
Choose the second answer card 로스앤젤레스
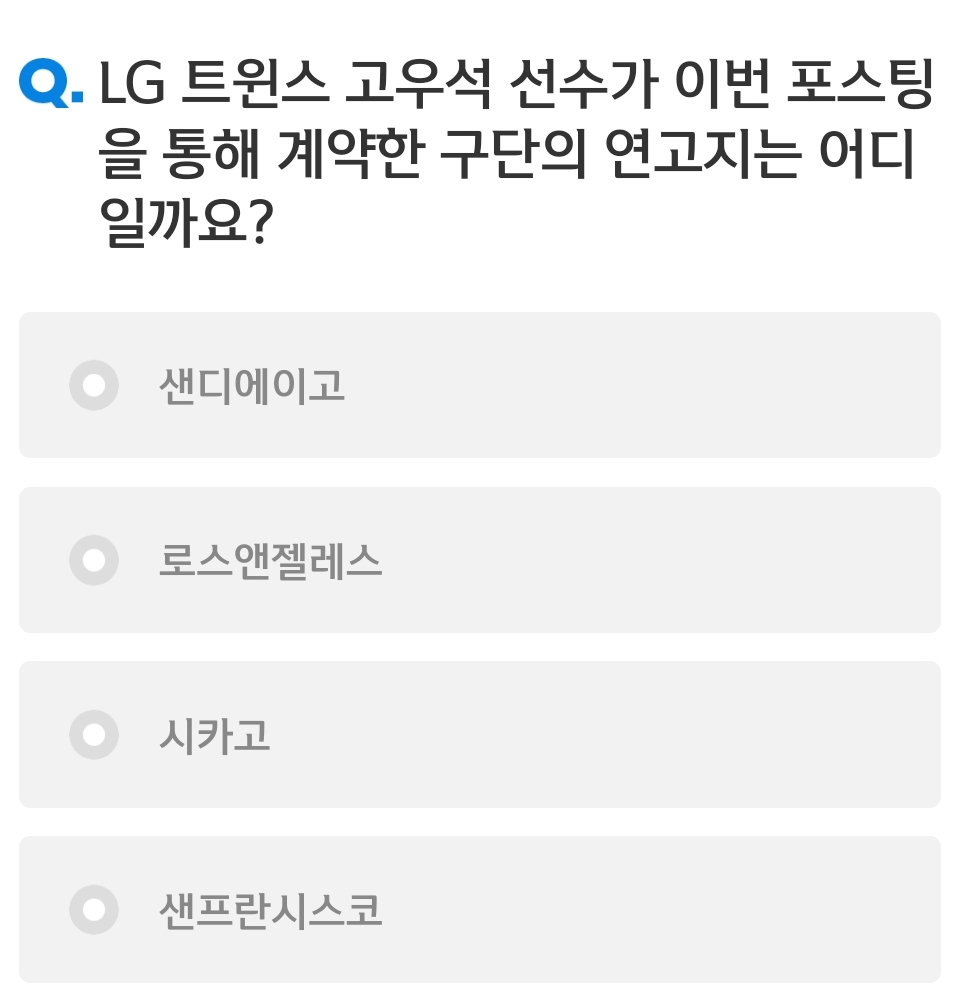[480, 560]
